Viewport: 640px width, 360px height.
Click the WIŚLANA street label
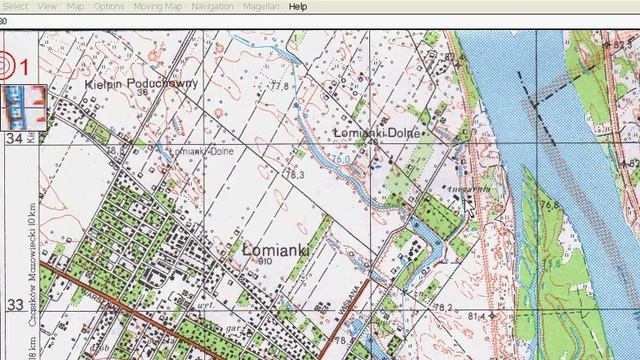(350, 300)
